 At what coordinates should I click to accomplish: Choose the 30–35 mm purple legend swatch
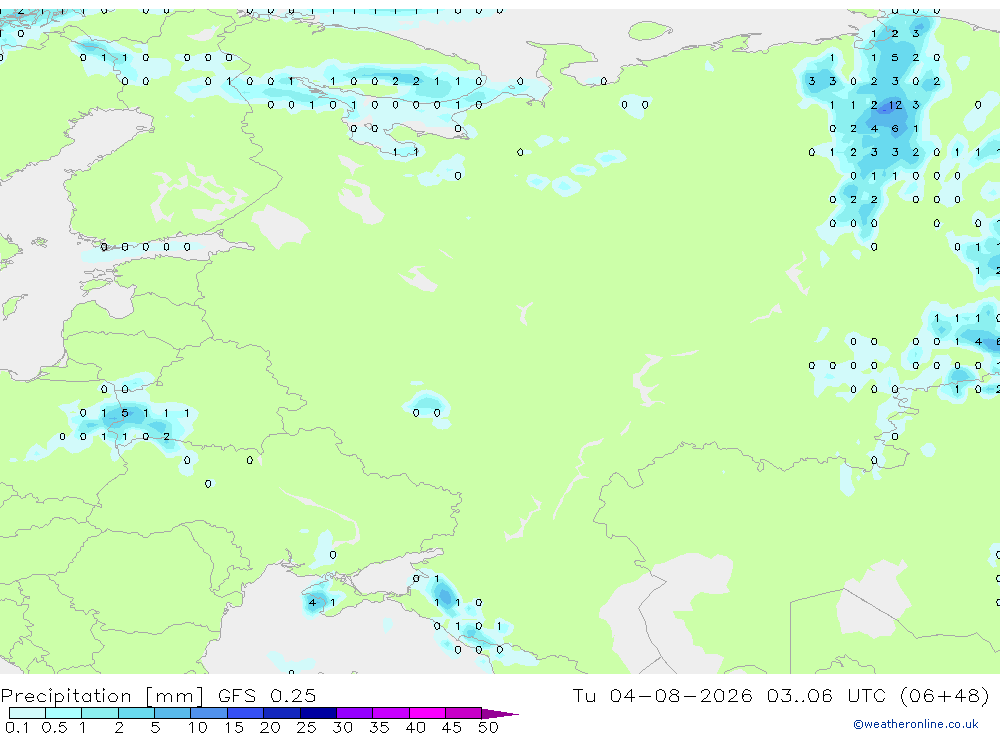355,713
